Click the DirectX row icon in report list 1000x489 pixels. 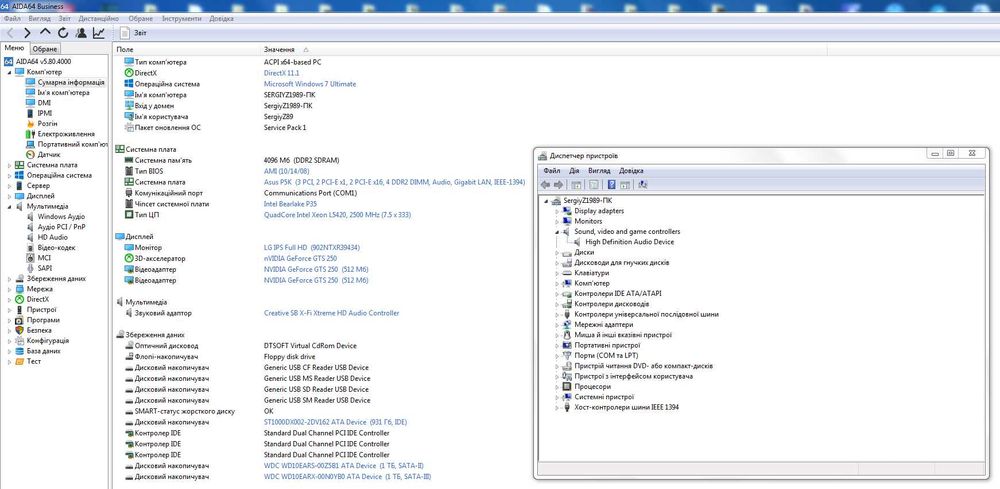(x=128, y=73)
